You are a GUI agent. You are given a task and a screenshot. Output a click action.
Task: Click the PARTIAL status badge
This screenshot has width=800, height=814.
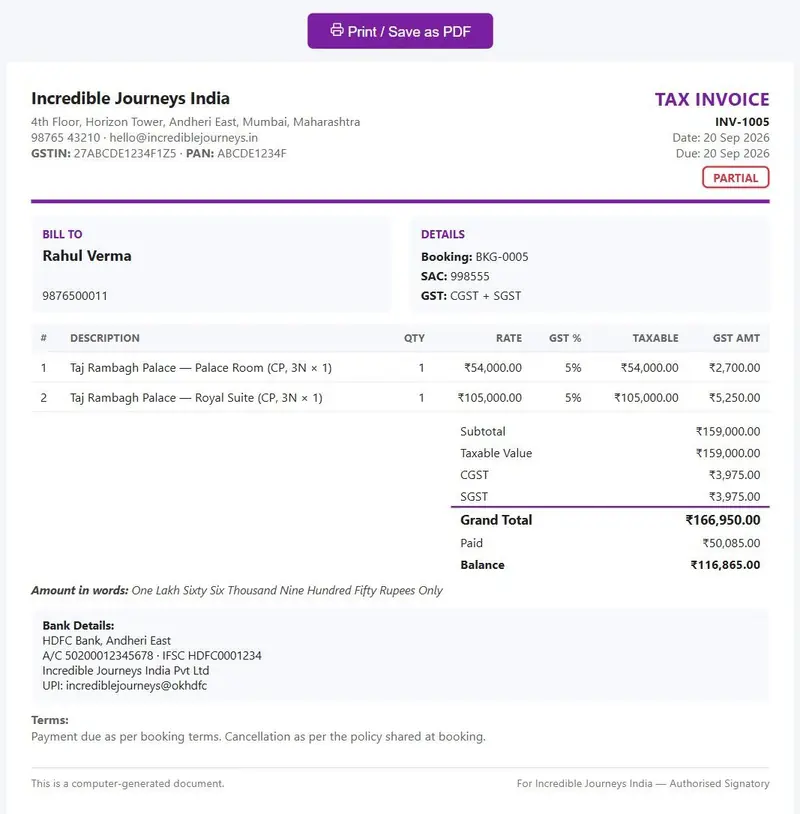click(x=735, y=178)
